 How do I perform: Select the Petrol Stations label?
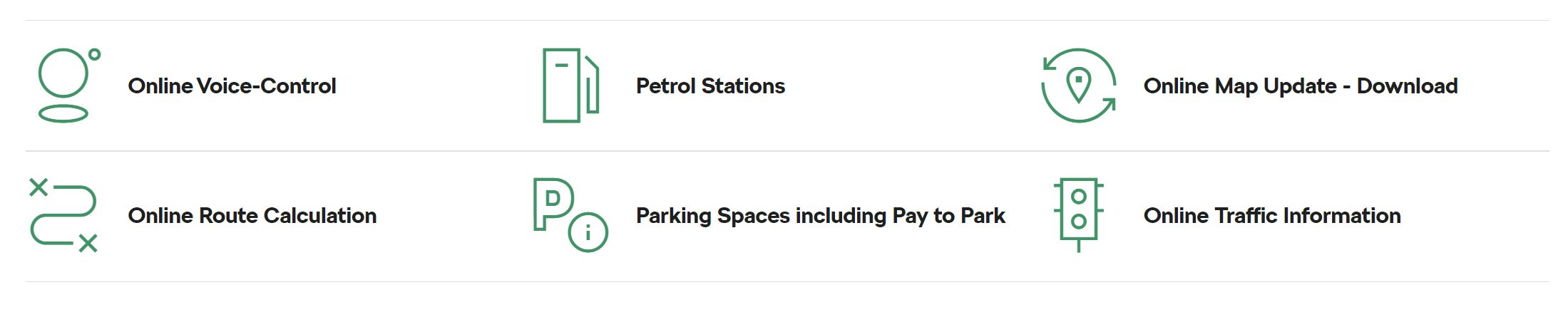(x=710, y=86)
